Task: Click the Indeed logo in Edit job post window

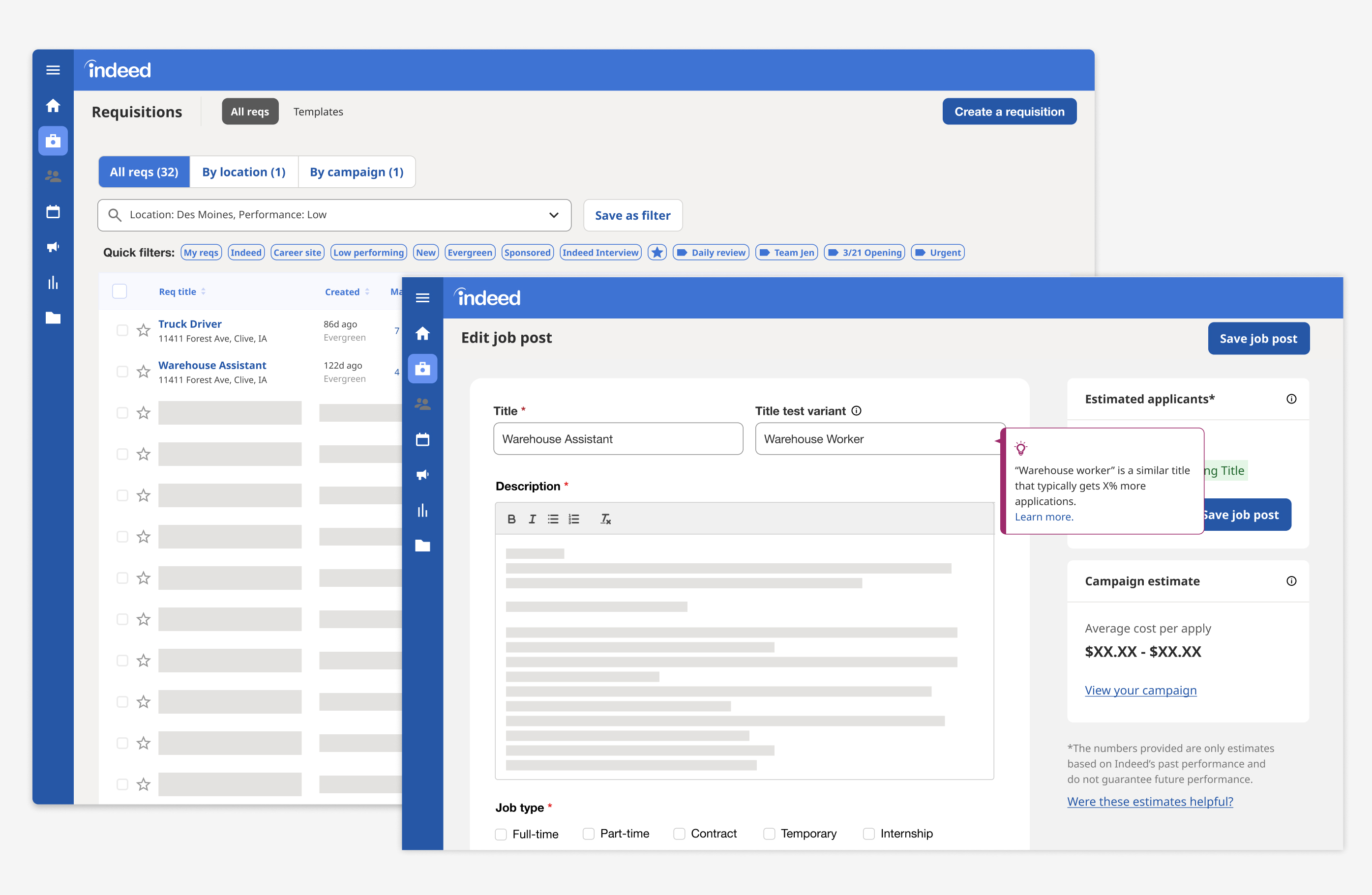Action: click(487, 297)
